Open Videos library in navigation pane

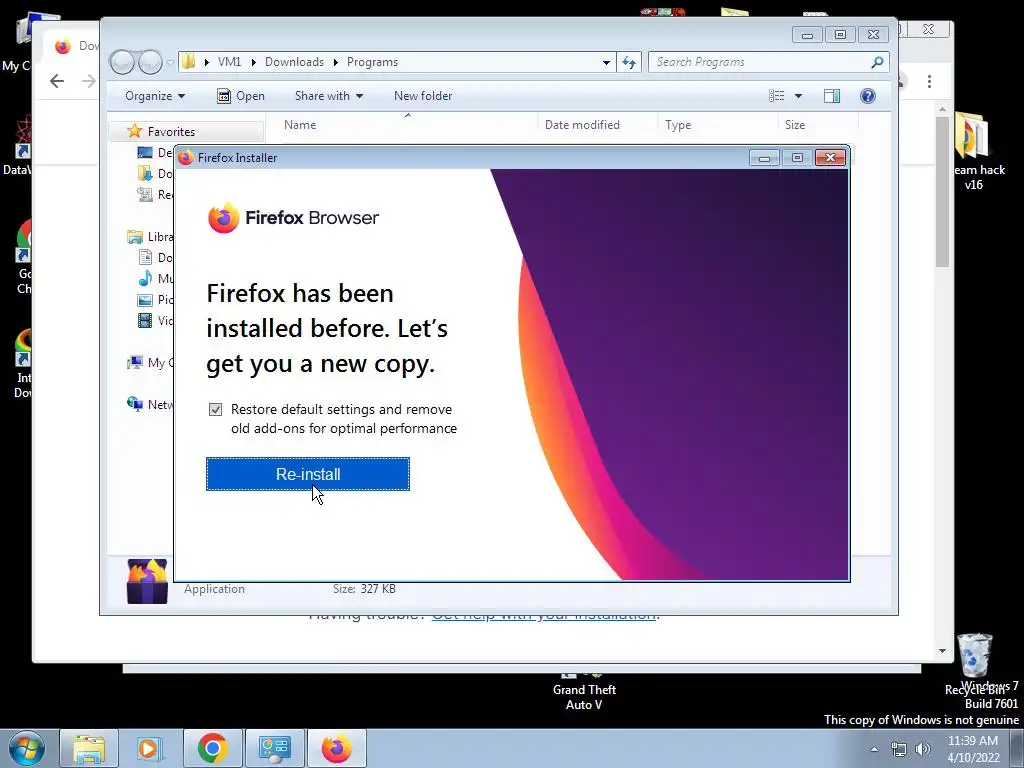pos(155,321)
